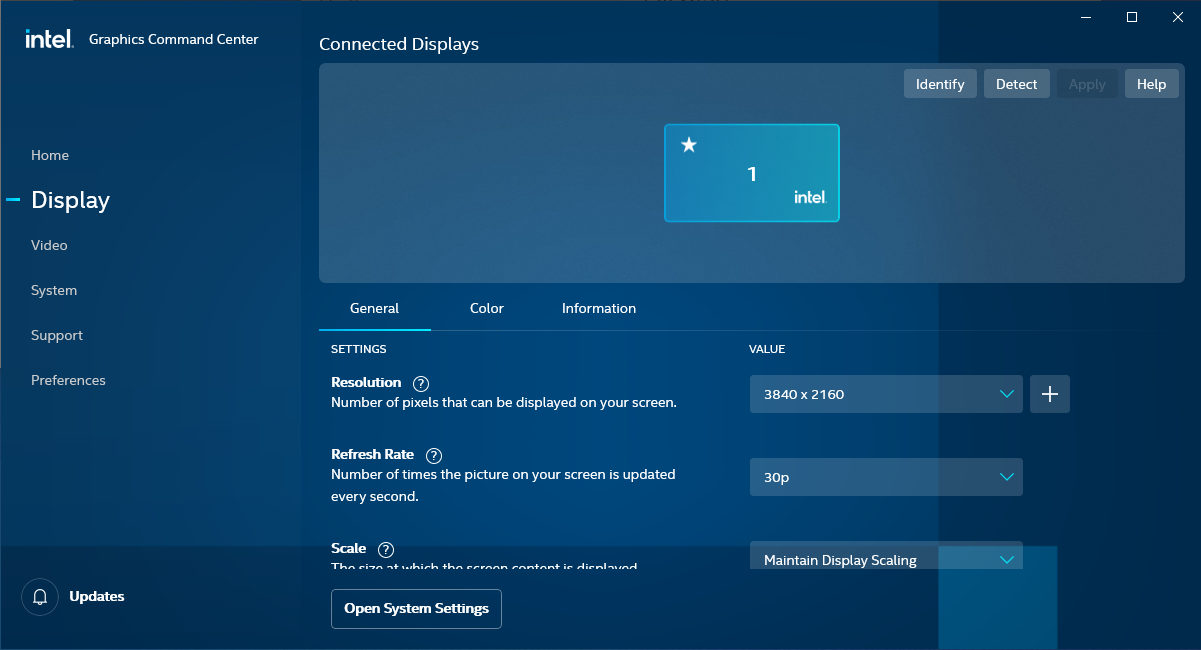1201x650 pixels.
Task: Click the Scale help question mark icon
Action: 386,549
